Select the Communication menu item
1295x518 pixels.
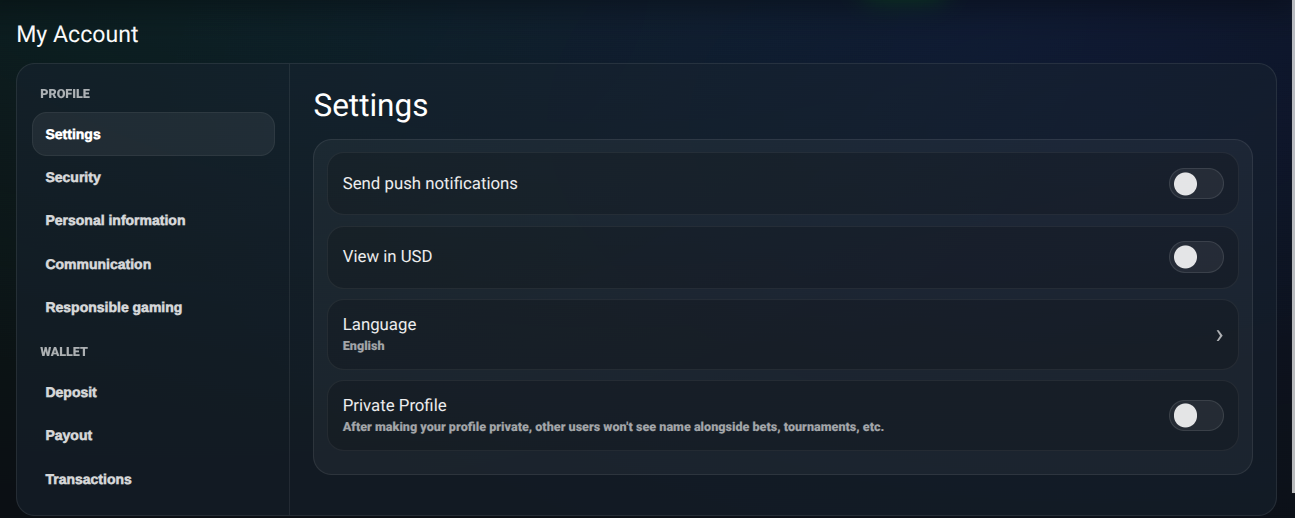[x=98, y=264]
